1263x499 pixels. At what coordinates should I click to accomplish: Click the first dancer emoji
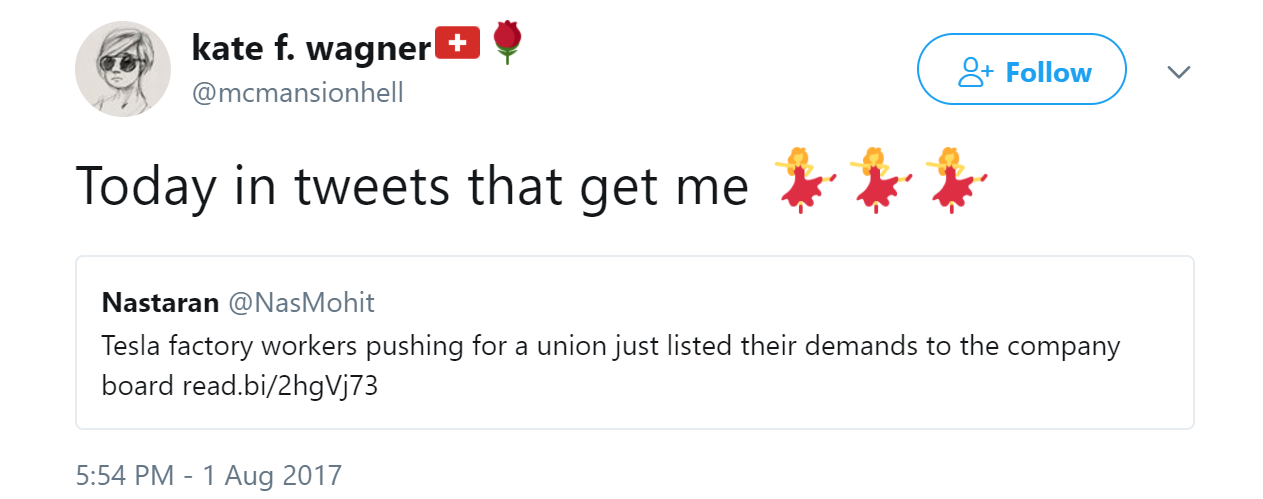803,181
